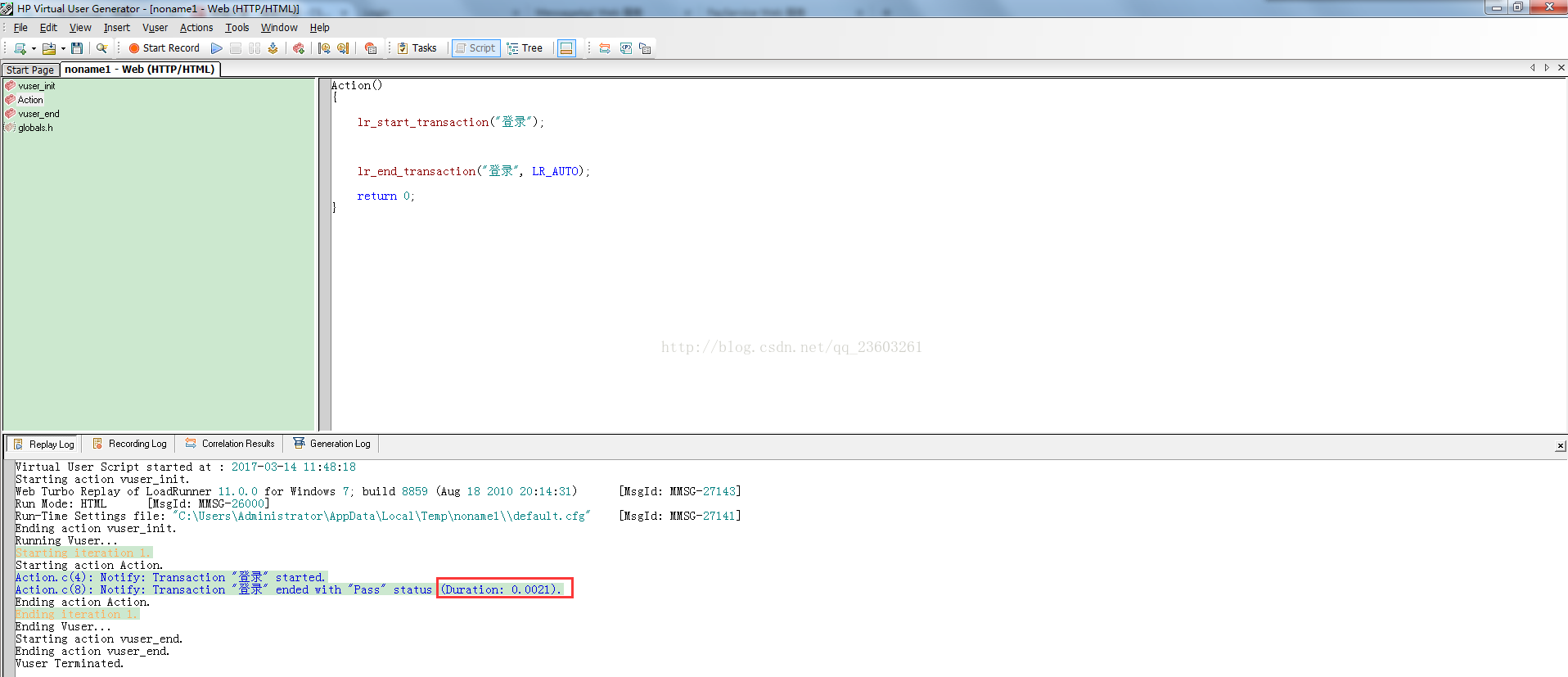
Task: Click the return 0; code line
Action: (385, 196)
